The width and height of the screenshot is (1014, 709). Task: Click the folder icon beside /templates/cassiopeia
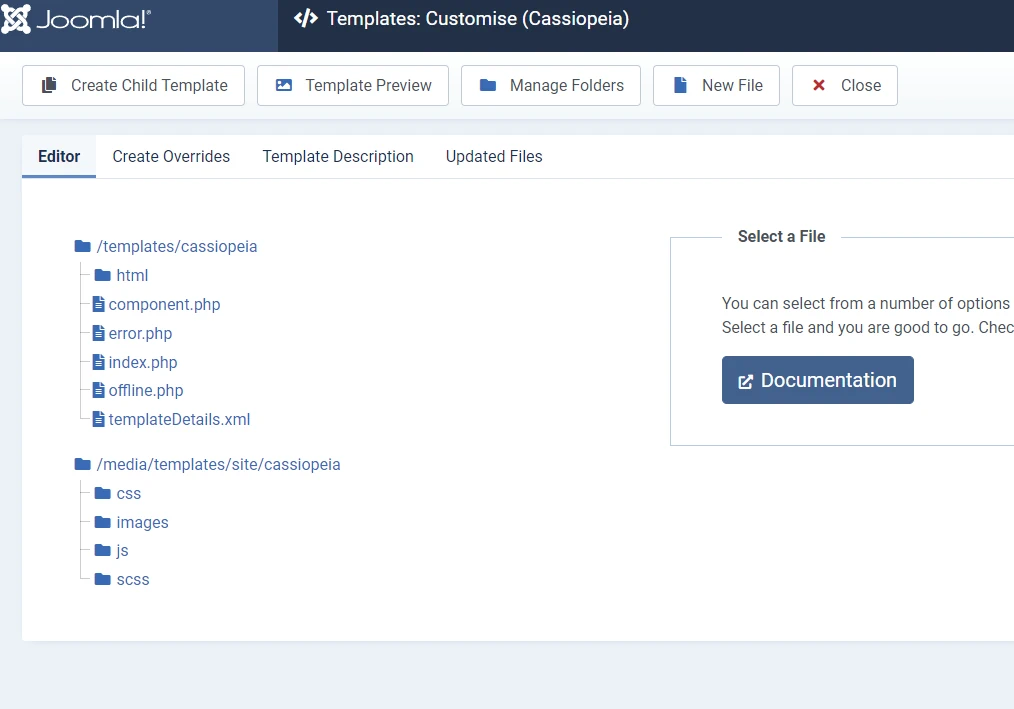point(82,246)
